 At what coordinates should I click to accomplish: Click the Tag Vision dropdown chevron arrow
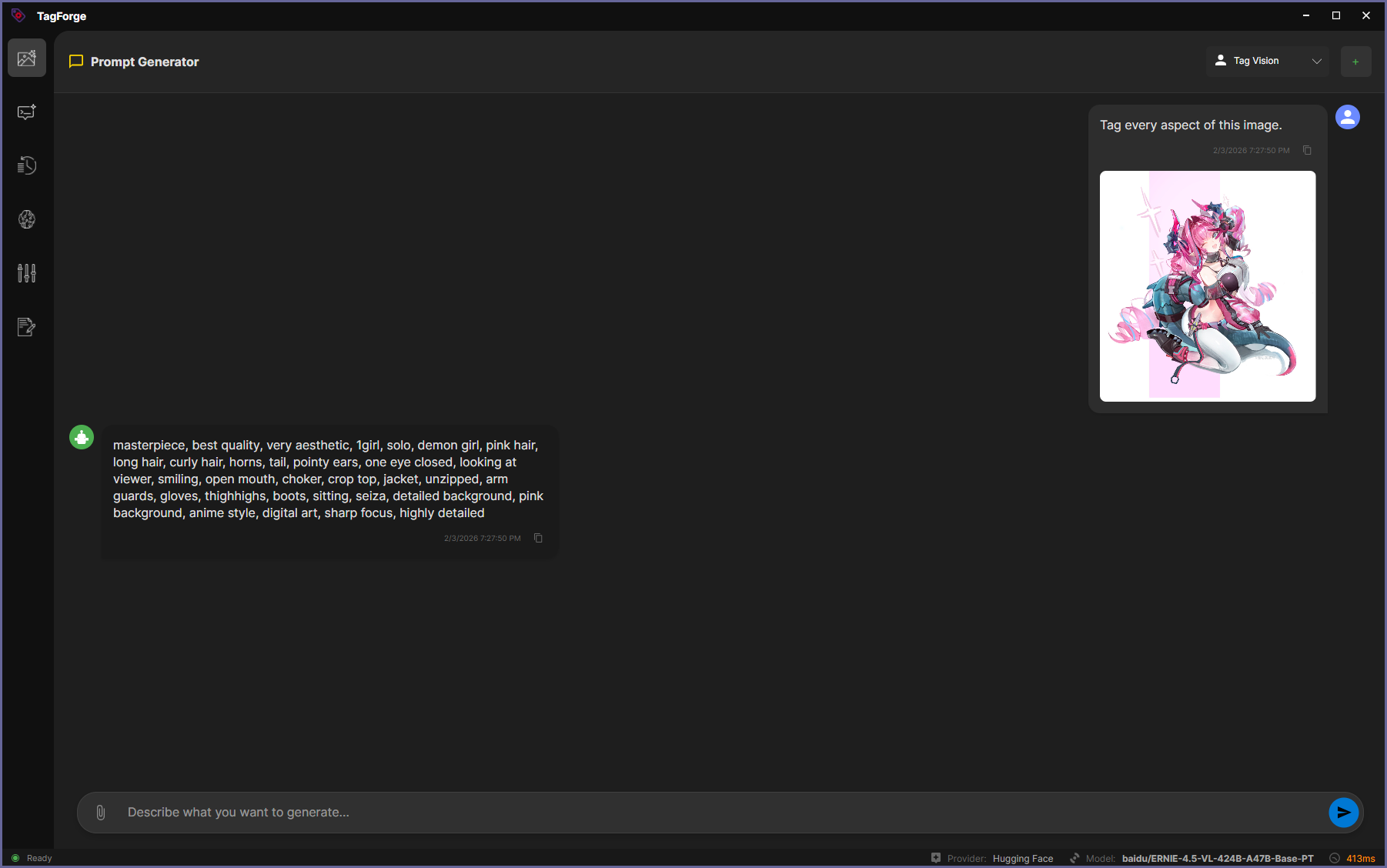coord(1317,62)
